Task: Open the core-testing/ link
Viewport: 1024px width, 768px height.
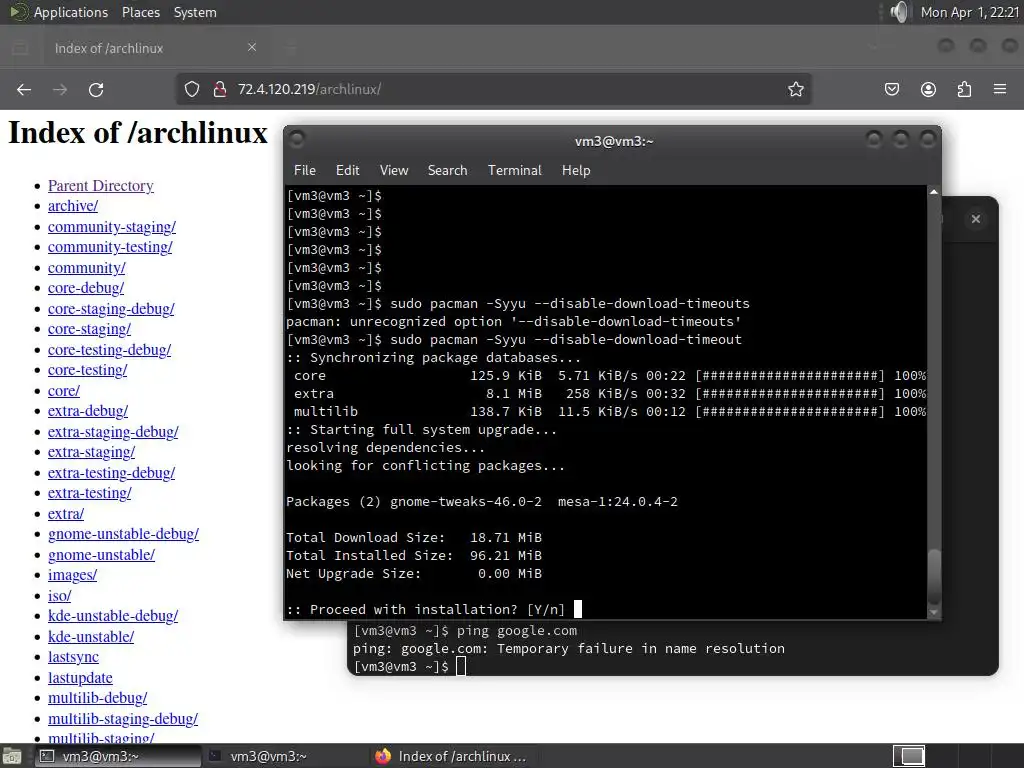Action: pyautogui.click(x=88, y=370)
